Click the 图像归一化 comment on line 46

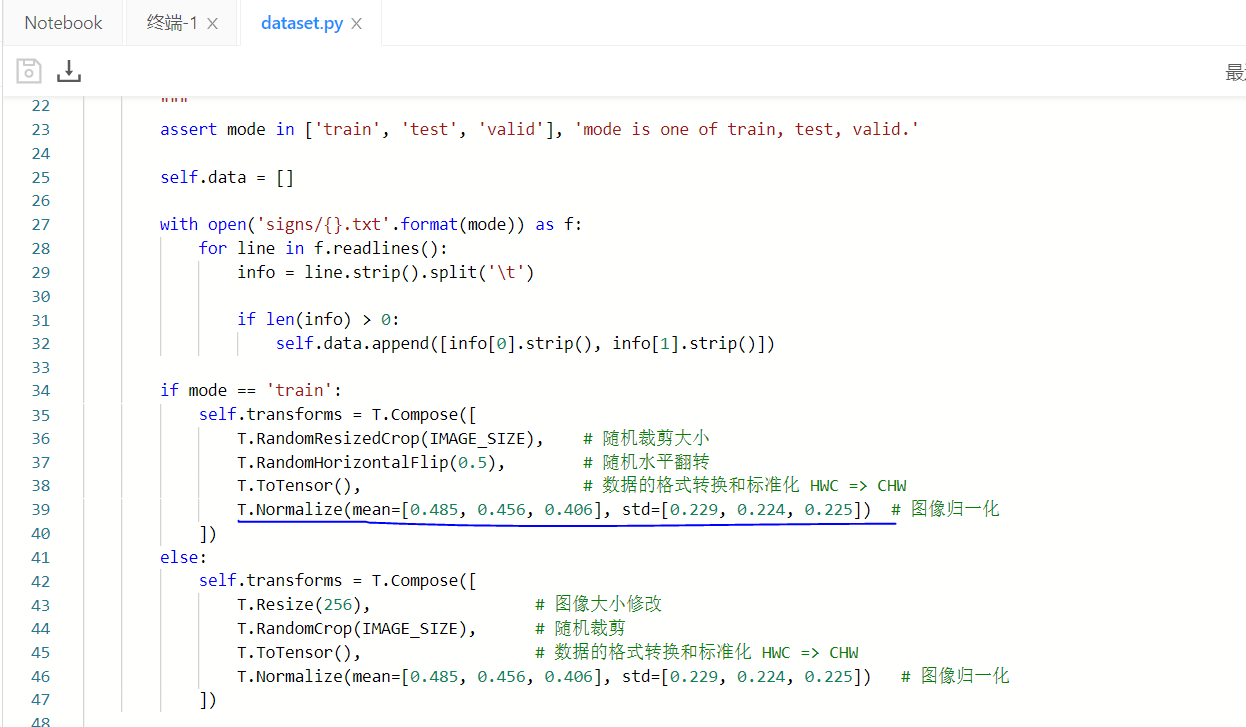click(955, 676)
